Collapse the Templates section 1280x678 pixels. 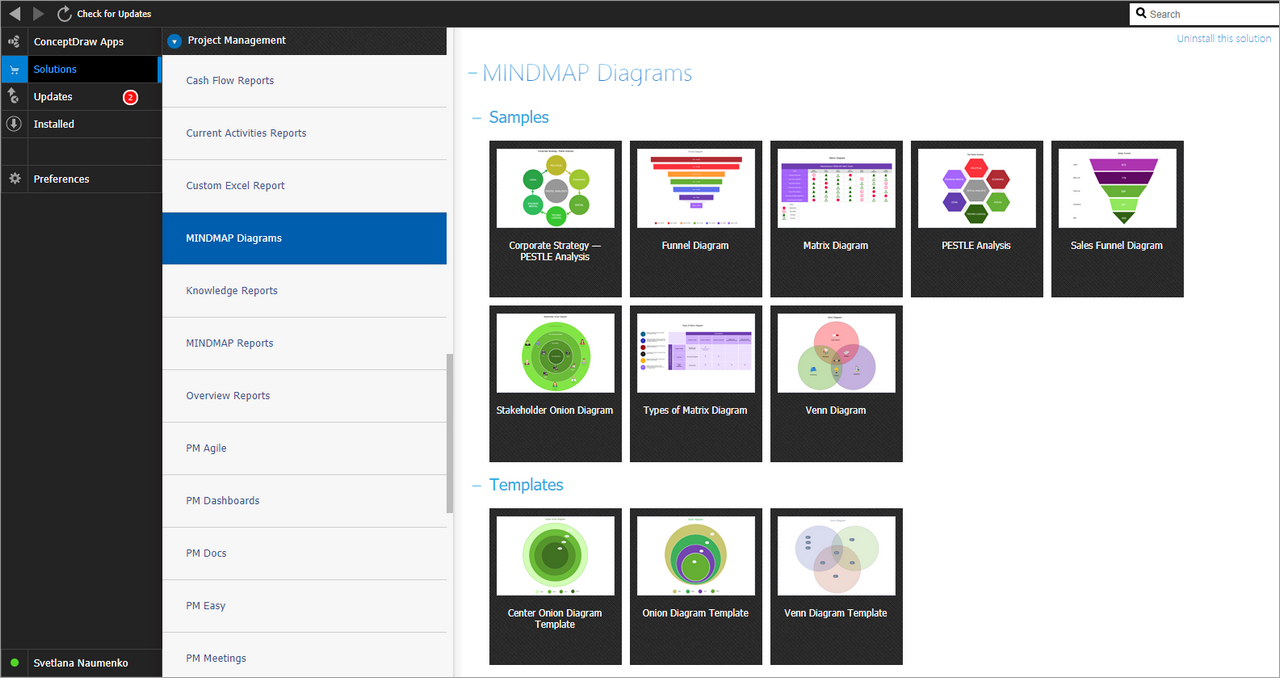[x=477, y=485]
